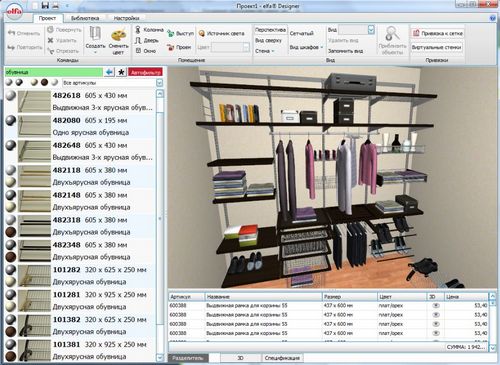This screenshot has height=365, width=500.
Task: Select article 101282 Двухярусная обувница
Action: [80, 276]
